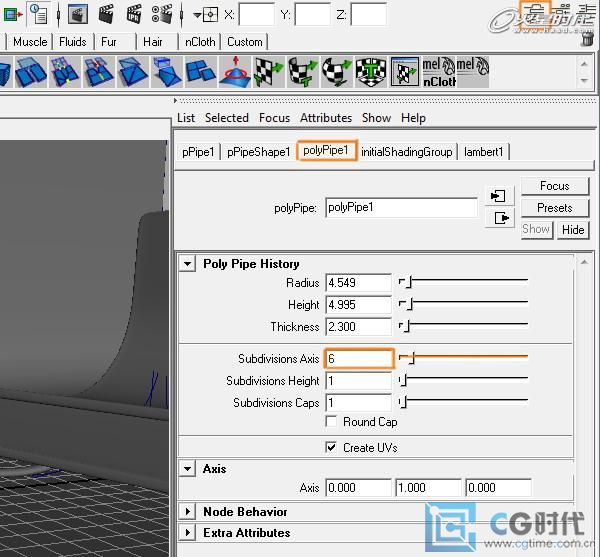Run the unlabeled mel script shelf icon
The height and width of the screenshot is (557, 600).
[x=473, y=72]
